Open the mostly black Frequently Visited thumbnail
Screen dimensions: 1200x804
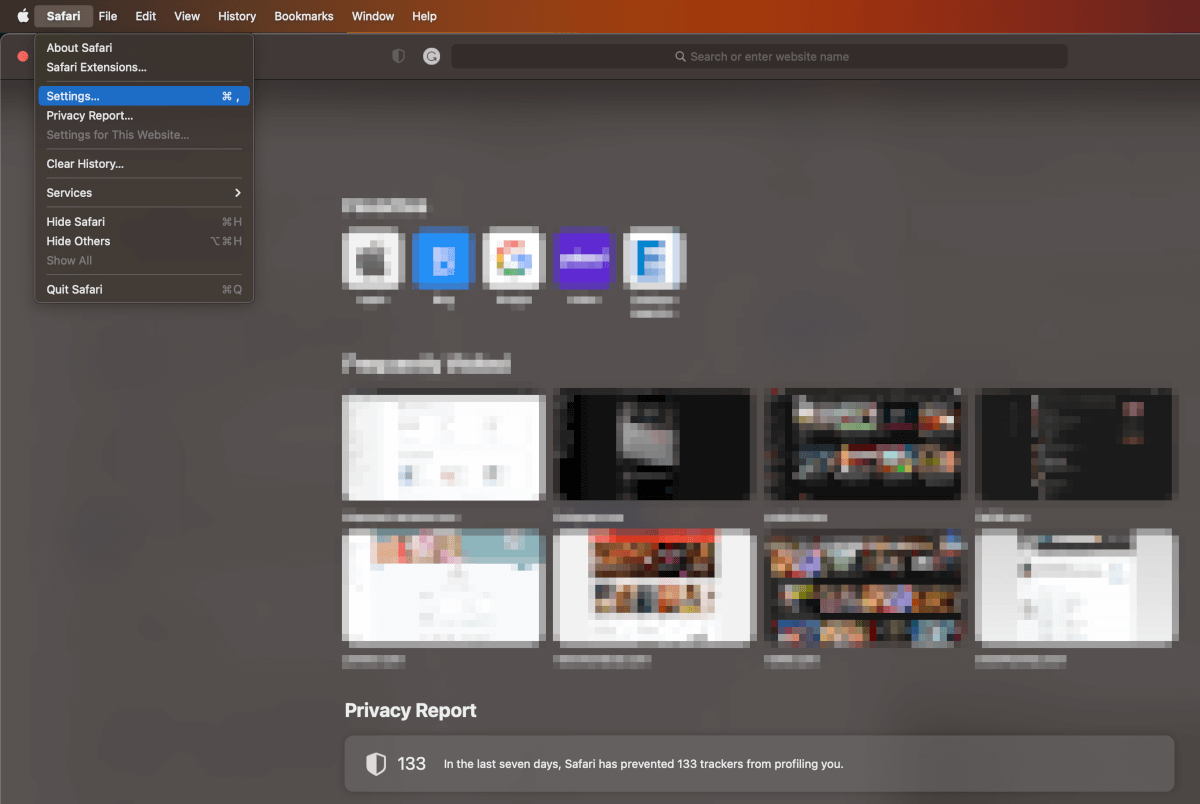click(x=654, y=445)
